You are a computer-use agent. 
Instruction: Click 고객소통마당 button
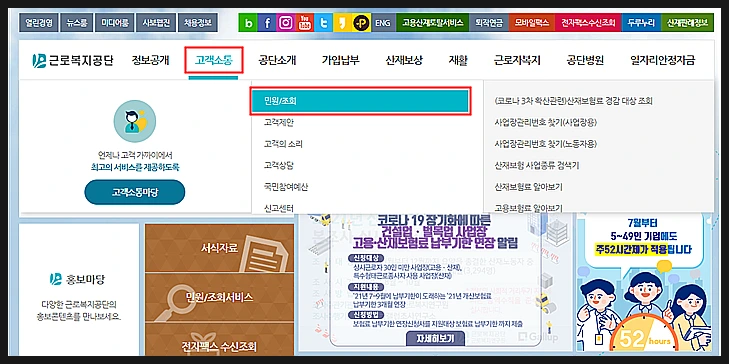coord(135,192)
